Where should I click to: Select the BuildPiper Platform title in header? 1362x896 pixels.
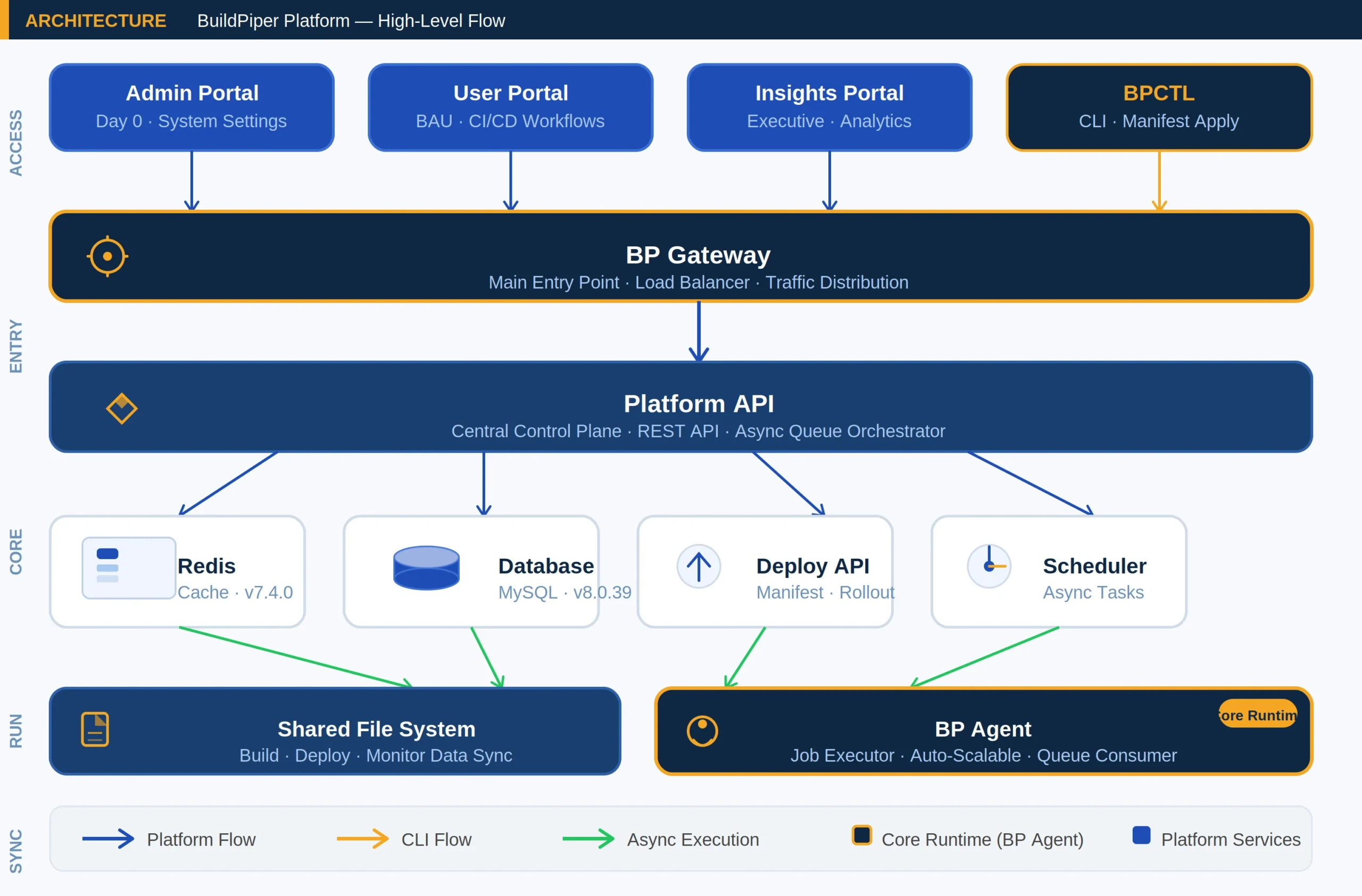(351, 21)
